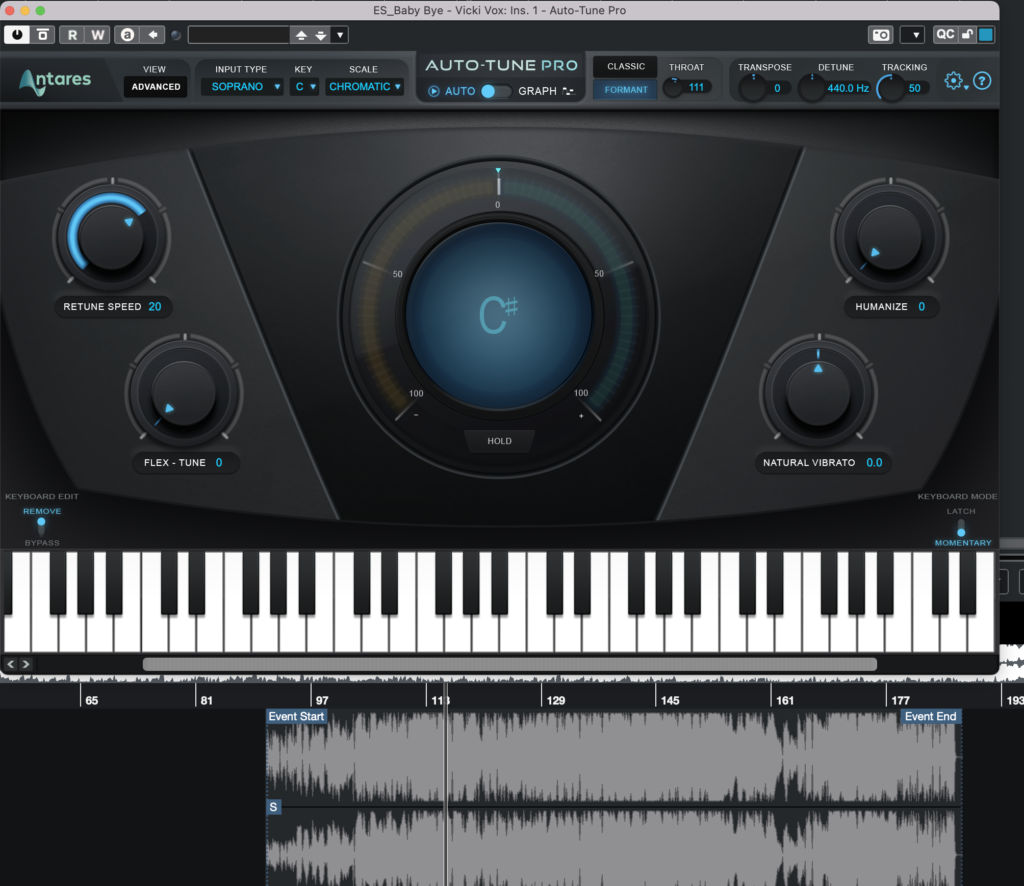Click the Detune knob
The width and height of the screenshot is (1024, 886).
coord(812,87)
